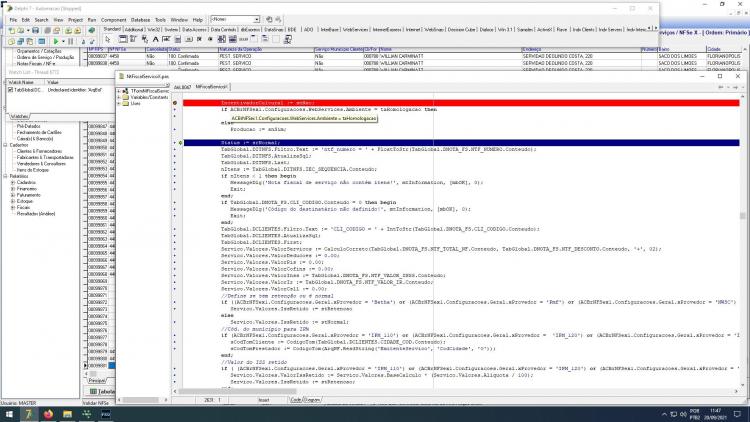This screenshot has height=422, width=750.
Task: Collapse the Cadastros tree group
Action: pyautogui.click(x=6, y=145)
